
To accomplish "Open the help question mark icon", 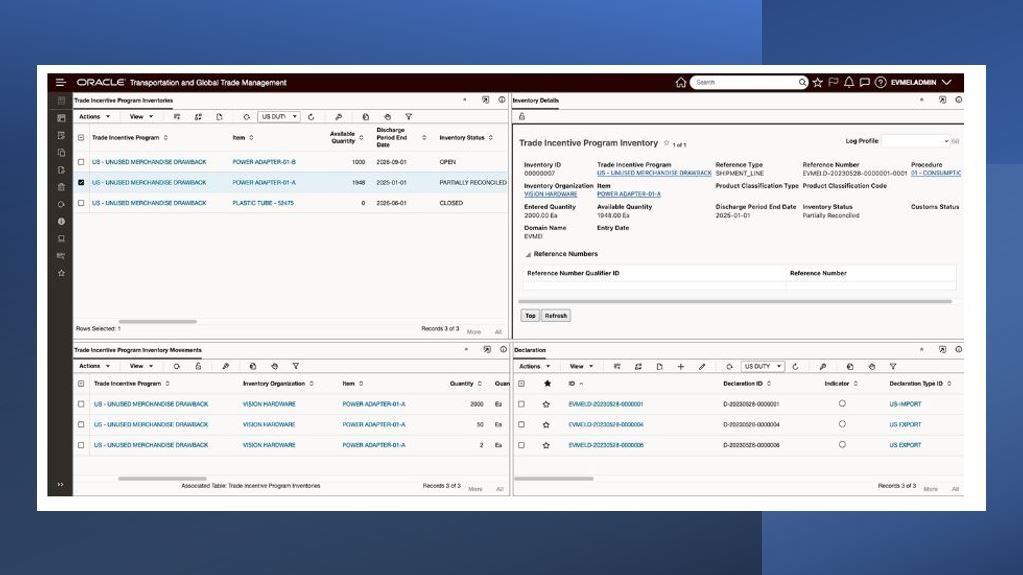I will [x=880, y=82].
